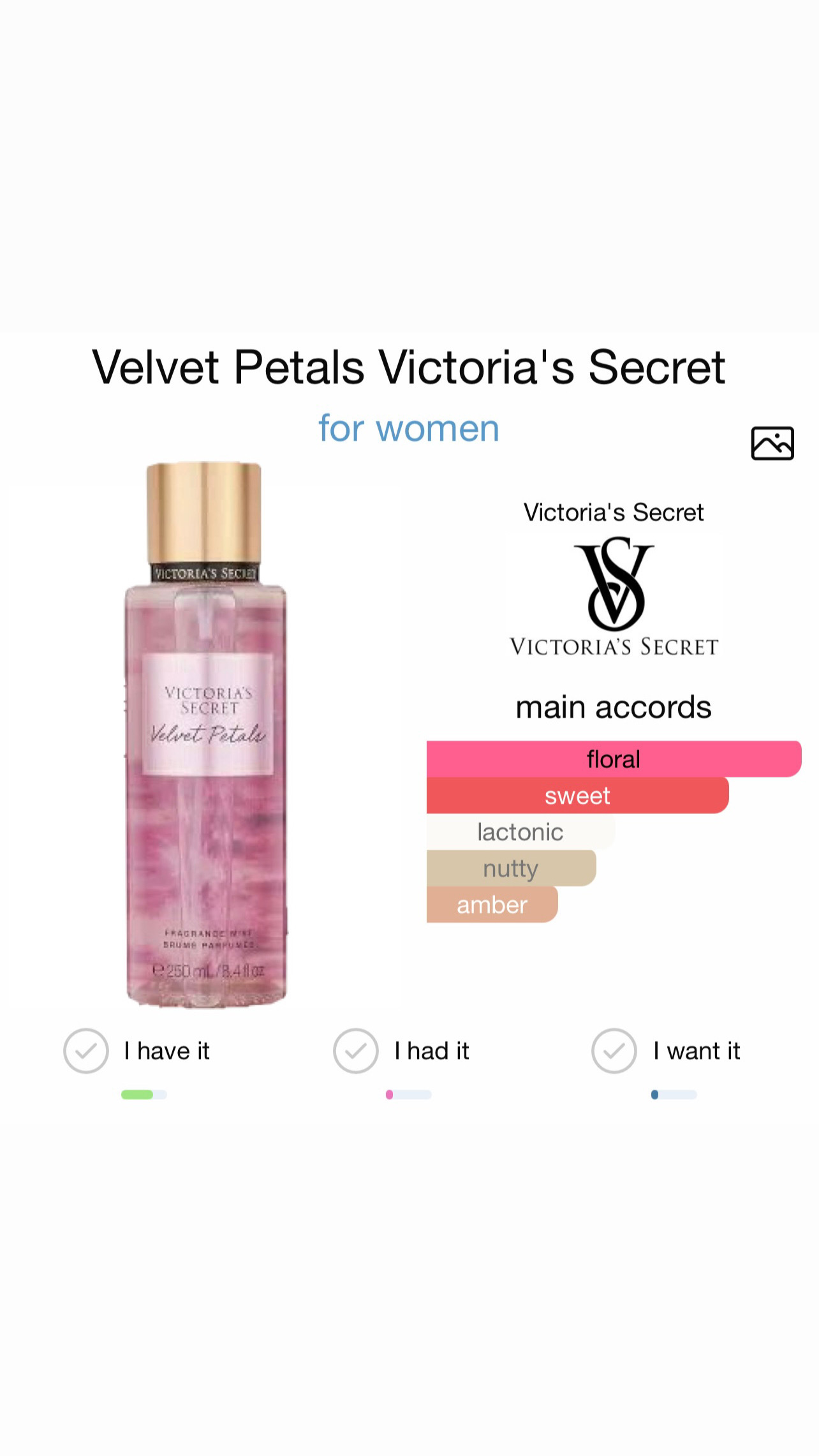The image size is (819, 1456).
Task: Click the pink I had it progress bar
Action: (409, 1095)
